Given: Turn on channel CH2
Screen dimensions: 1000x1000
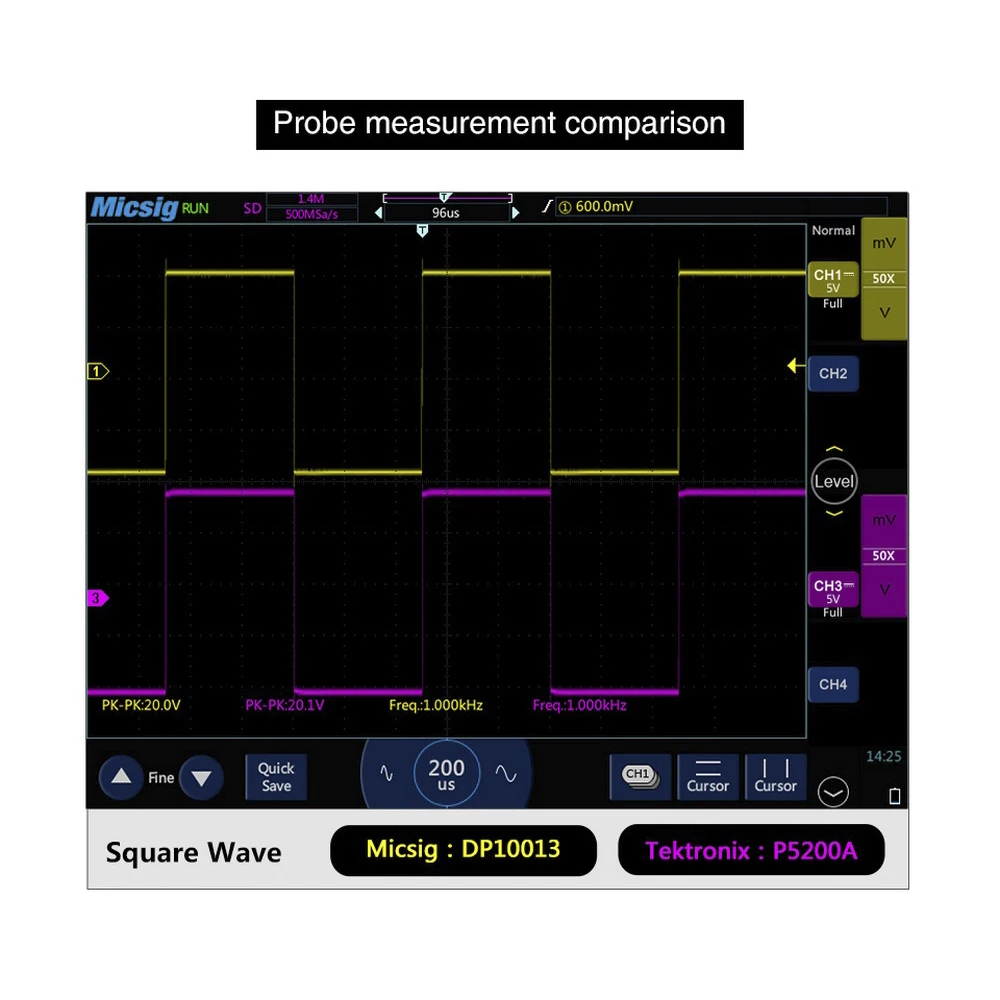Looking at the screenshot, I should coord(833,373).
